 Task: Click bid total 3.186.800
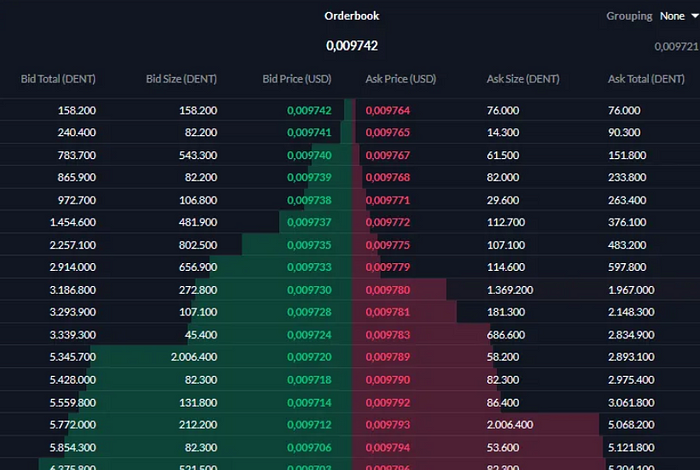click(x=73, y=290)
